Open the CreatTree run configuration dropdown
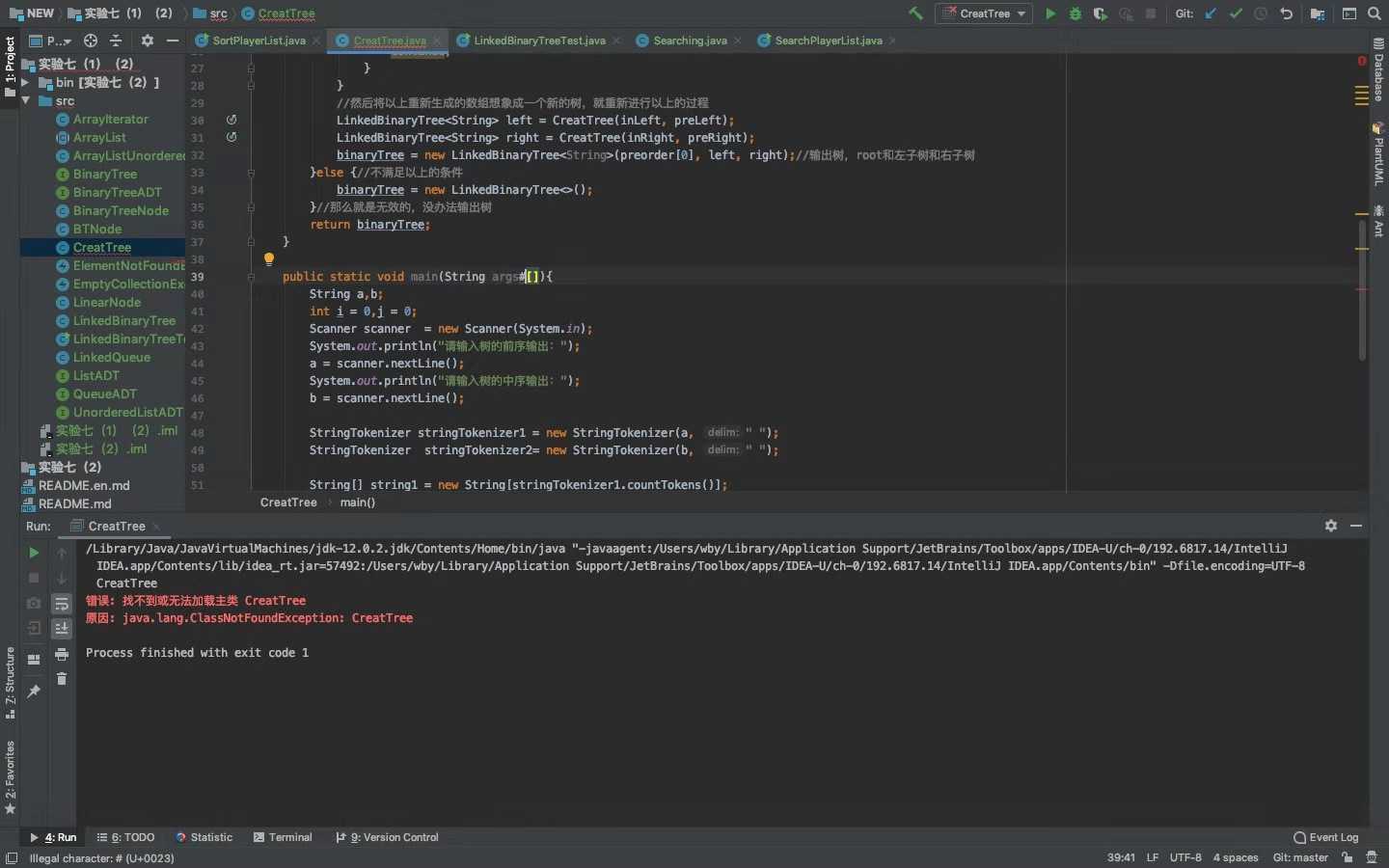This screenshot has height=868, width=1389. pos(984,14)
